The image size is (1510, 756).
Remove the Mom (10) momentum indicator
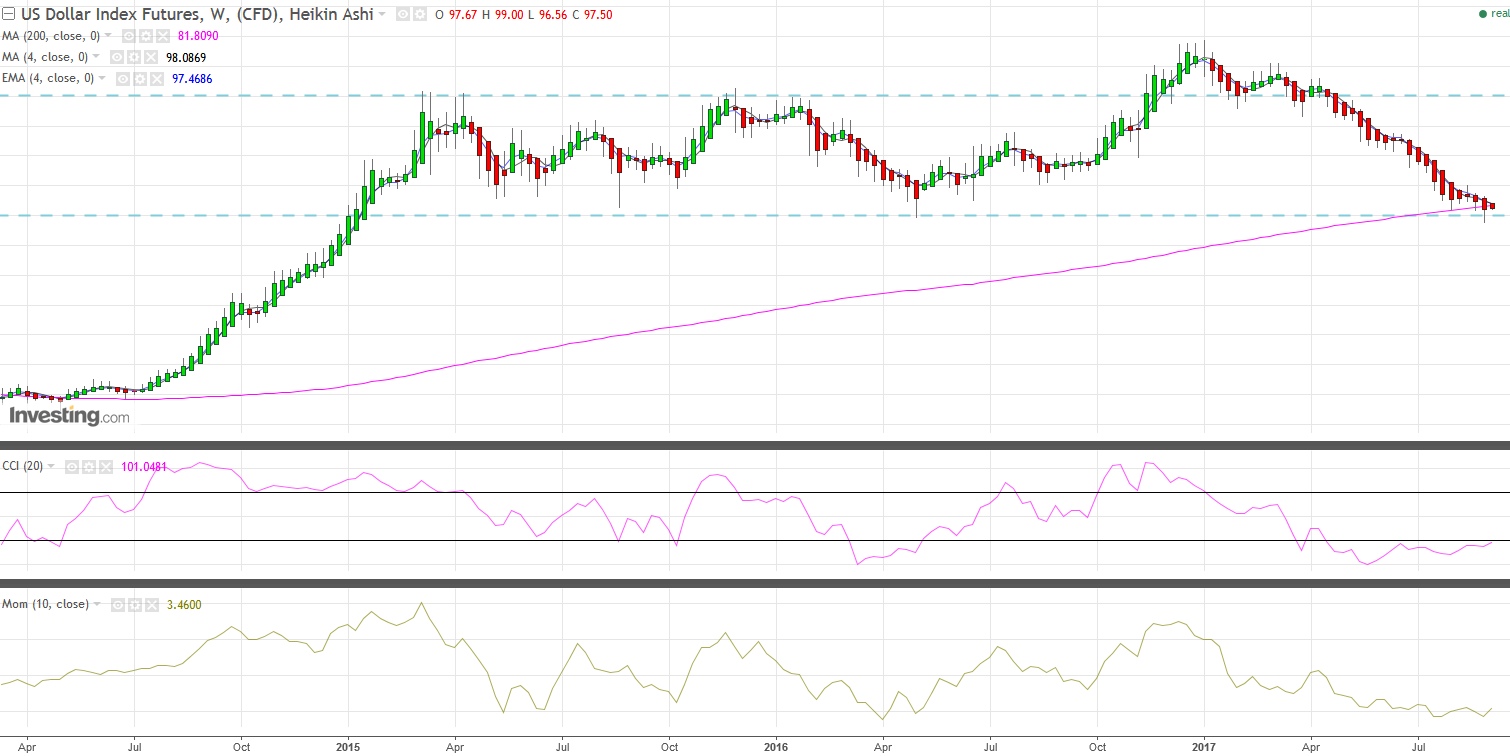[x=152, y=604]
